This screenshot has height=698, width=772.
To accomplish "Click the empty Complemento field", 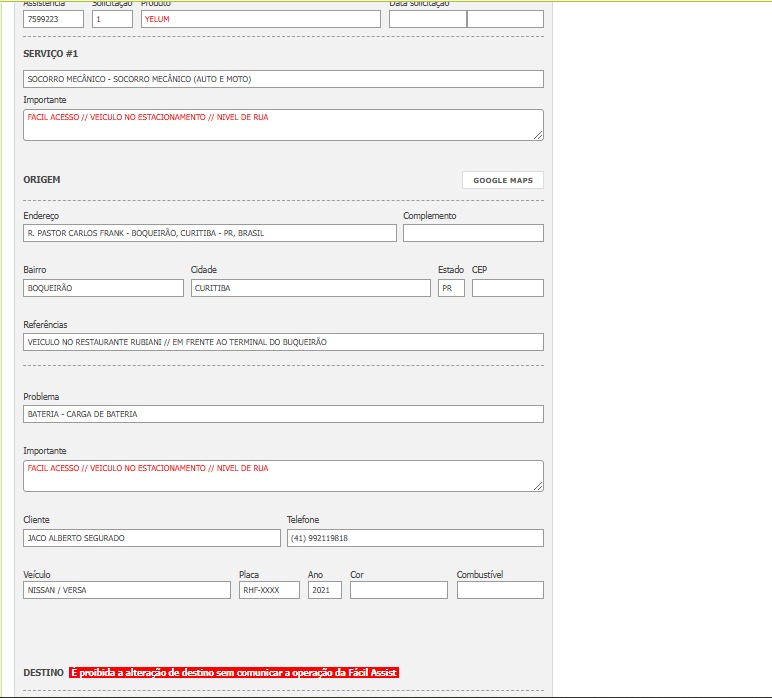I will tap(473, 233).
